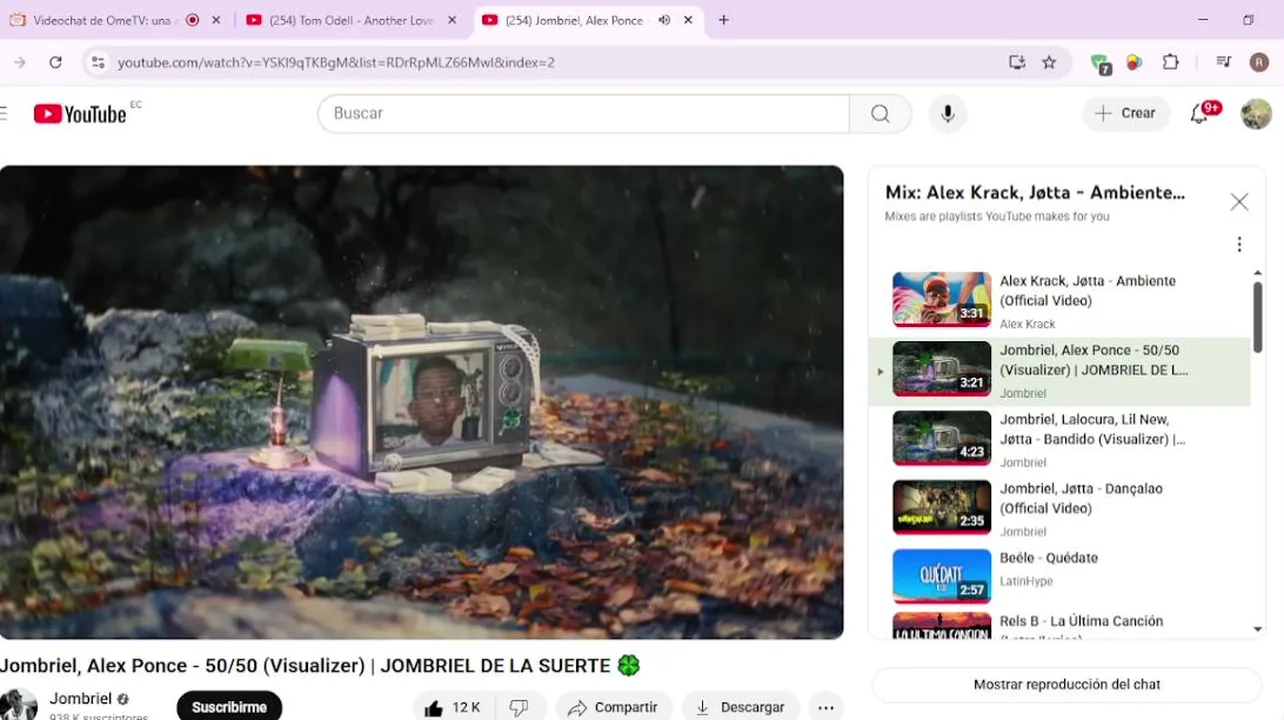
Task: Click the Crear button
Action: click(1126, 113)
